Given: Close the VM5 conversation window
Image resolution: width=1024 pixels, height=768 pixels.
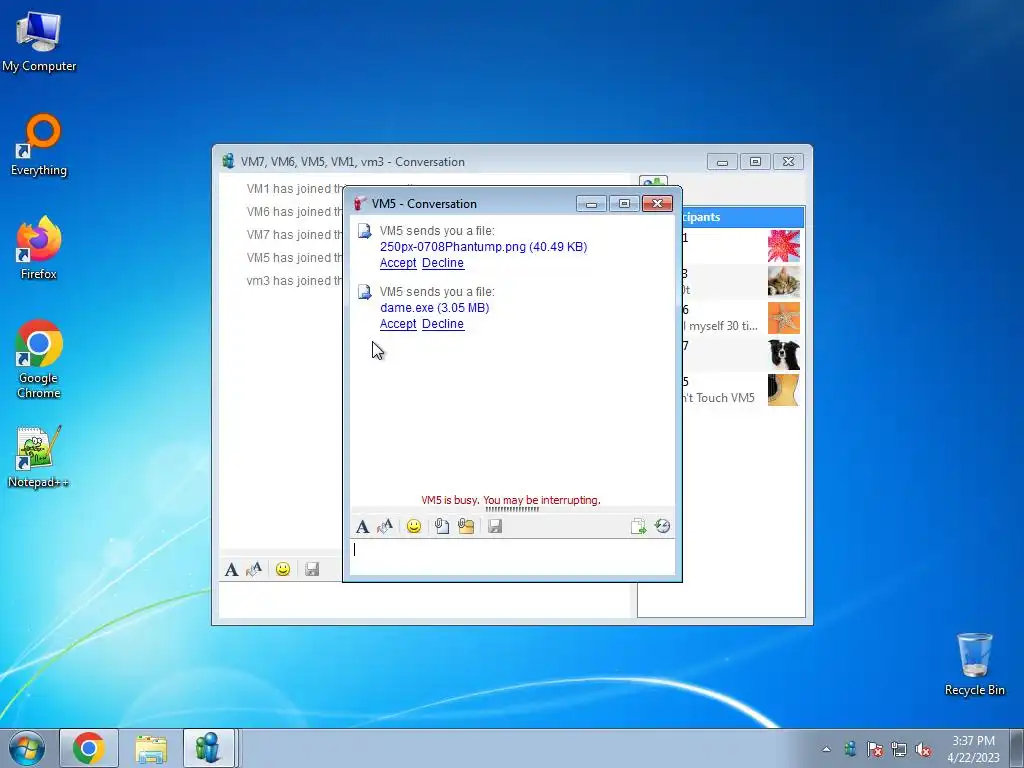Looking at the screenshot, I should pyautogui.click(x=657, y=204).
